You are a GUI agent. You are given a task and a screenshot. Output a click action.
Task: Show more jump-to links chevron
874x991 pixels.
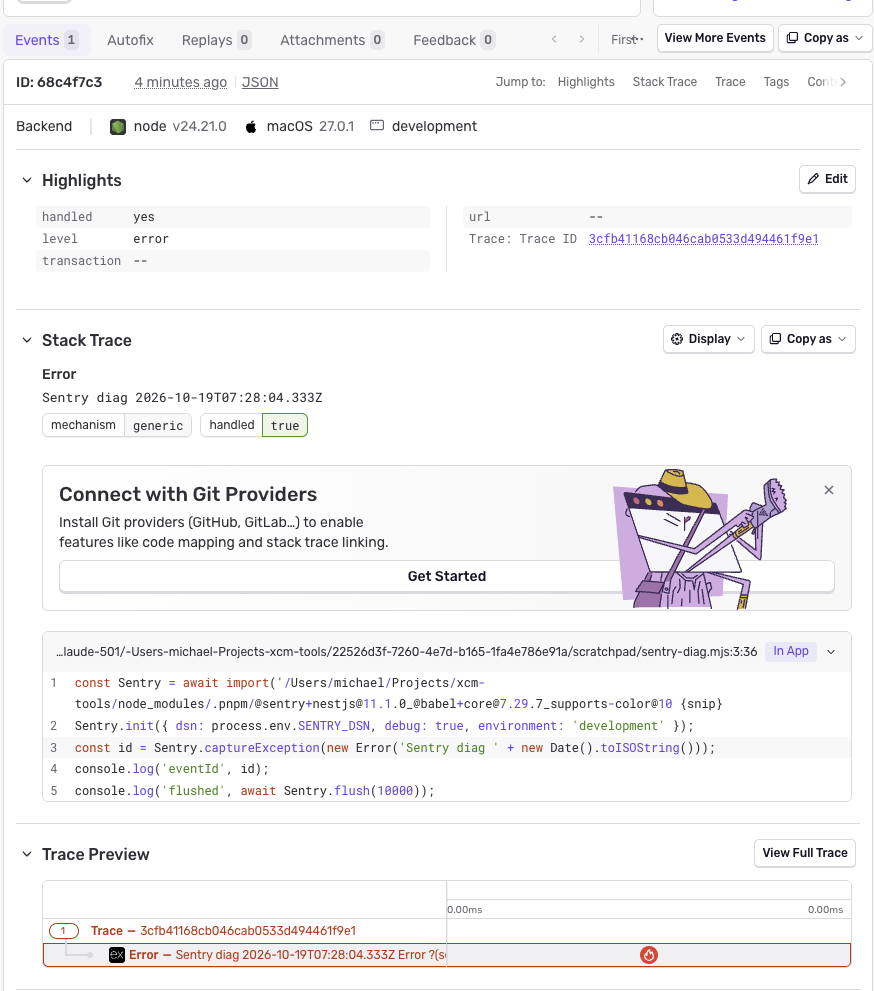(x=843, y=82)
